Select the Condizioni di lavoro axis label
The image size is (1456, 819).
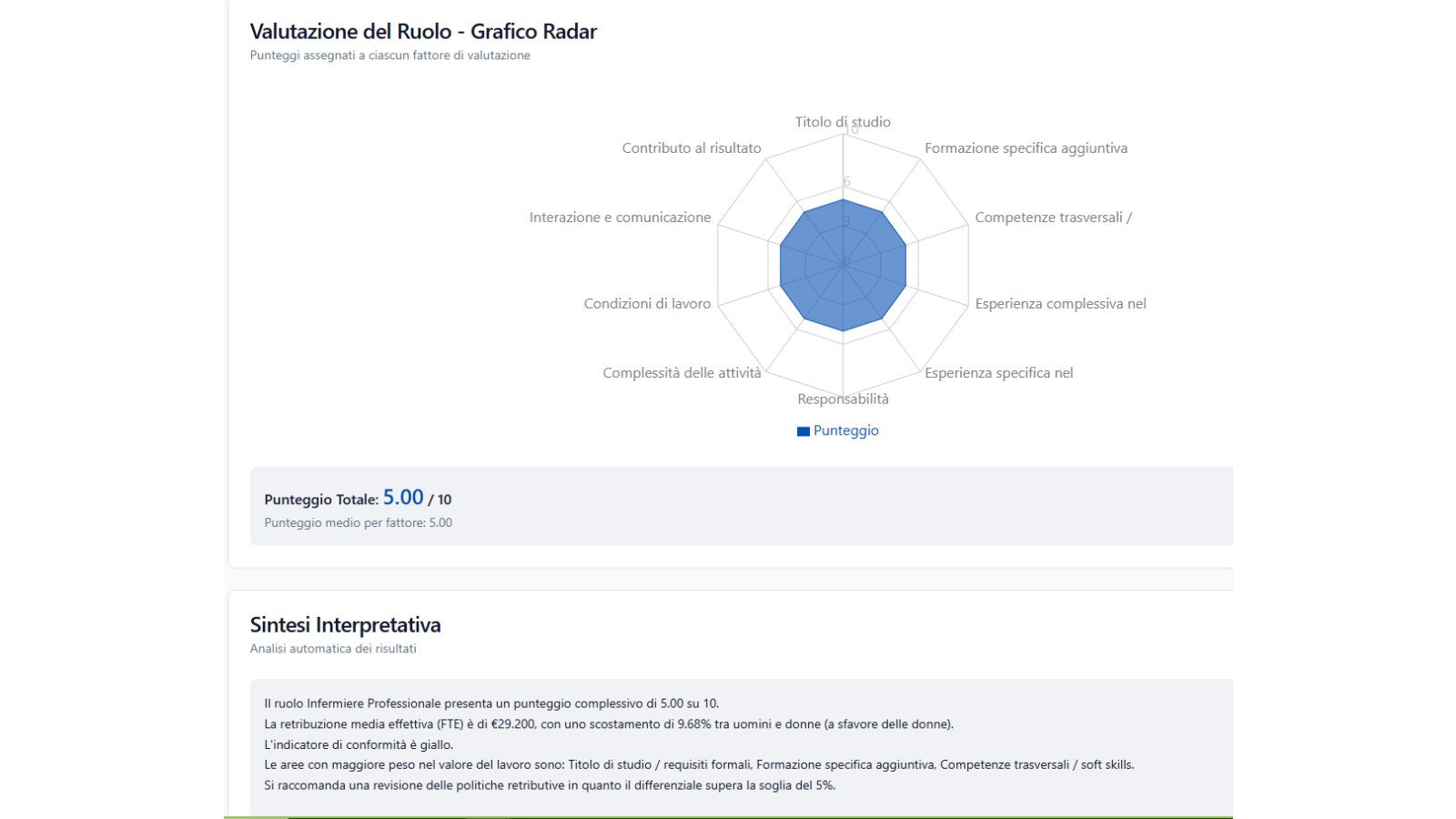(647, 304)
